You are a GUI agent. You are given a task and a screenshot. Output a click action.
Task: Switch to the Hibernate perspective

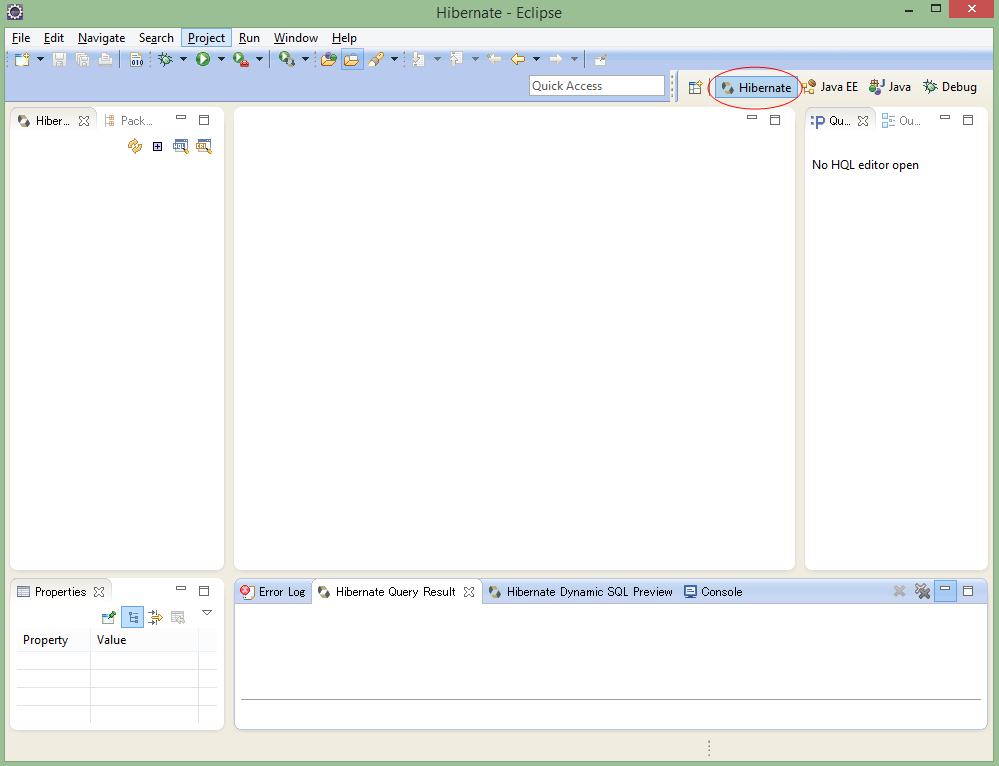click(756, 87)
